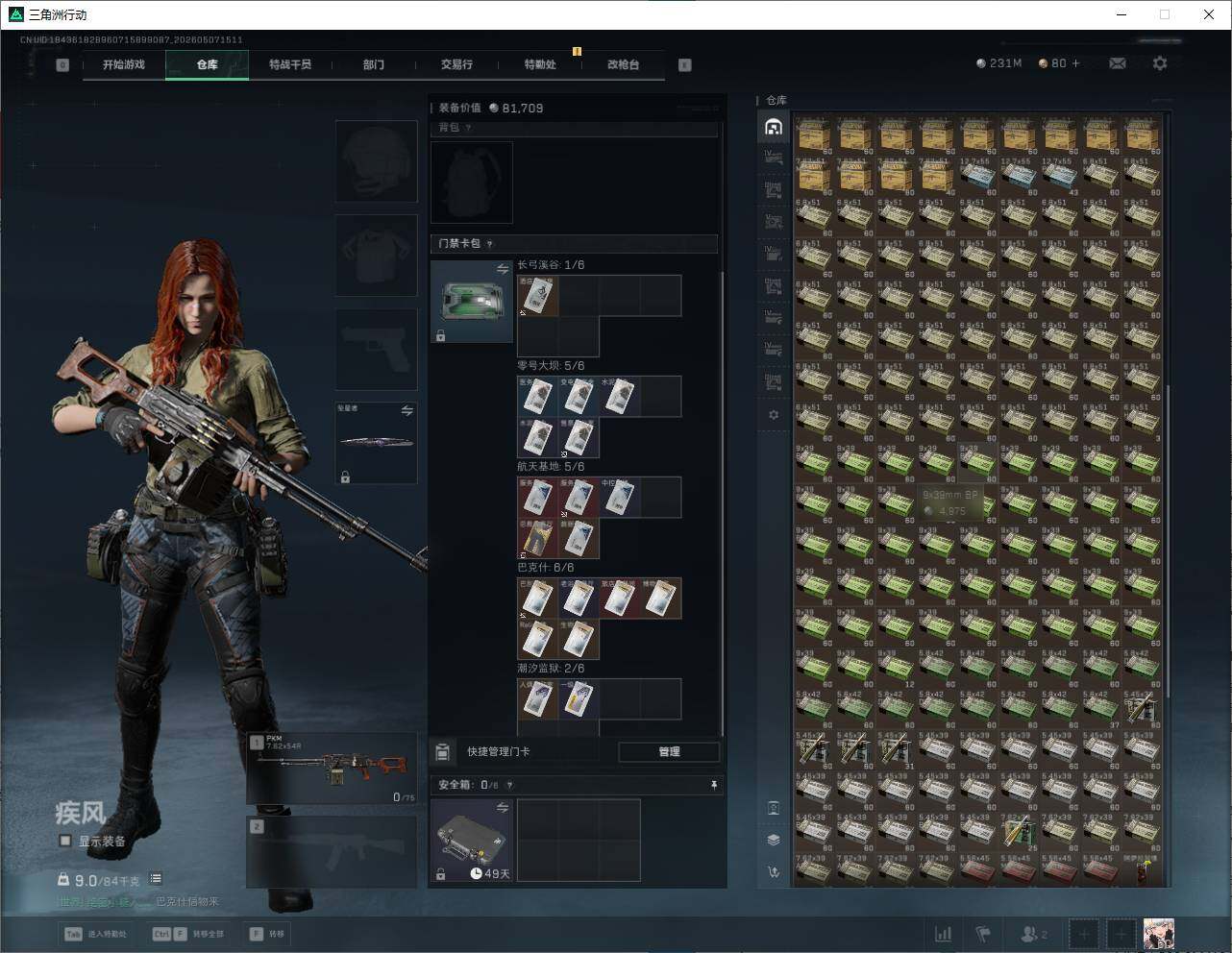Click the keycard panel vertical scrollbar

click(722, 504)
